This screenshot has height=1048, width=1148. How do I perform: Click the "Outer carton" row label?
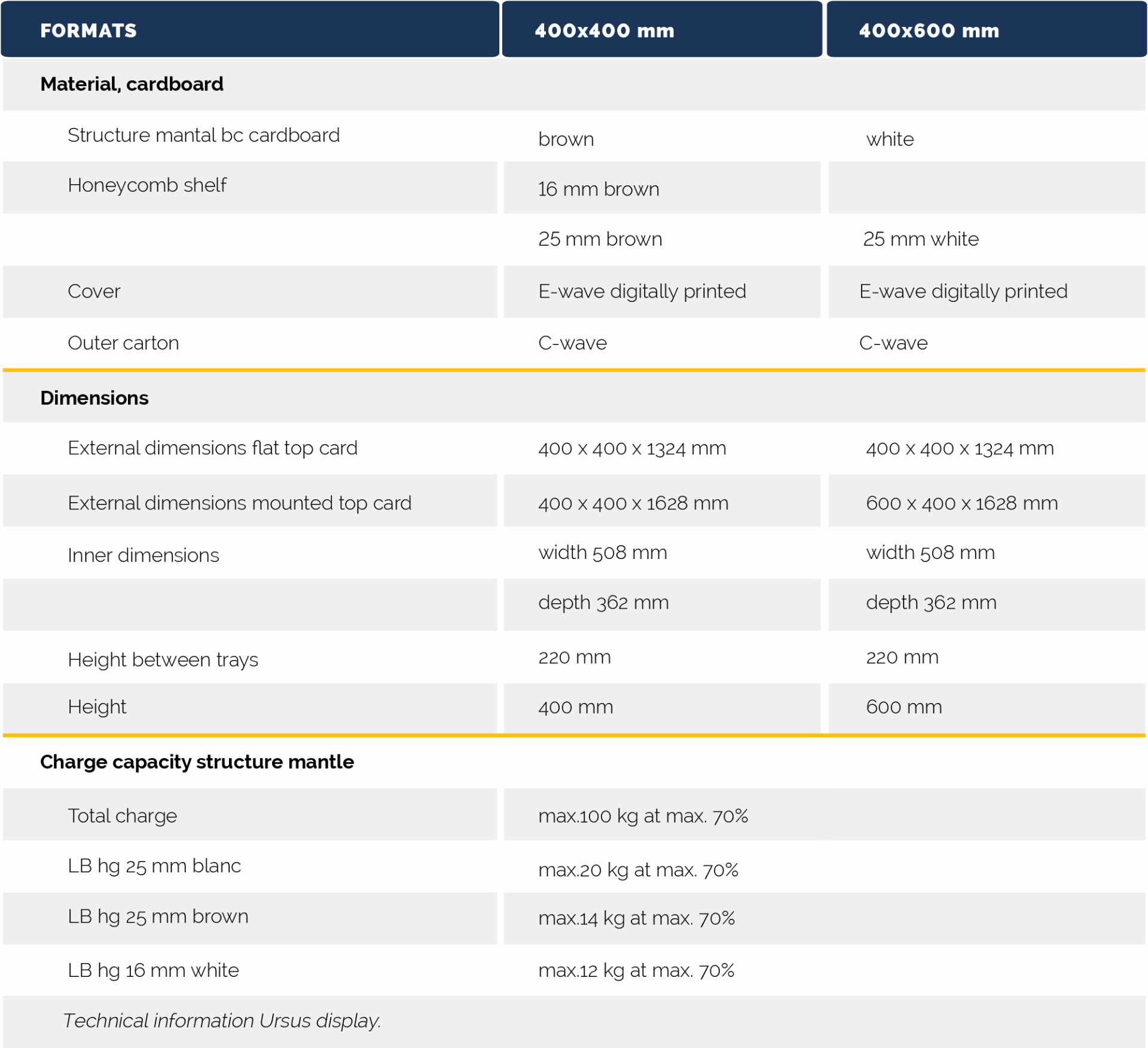pos(123,343)
